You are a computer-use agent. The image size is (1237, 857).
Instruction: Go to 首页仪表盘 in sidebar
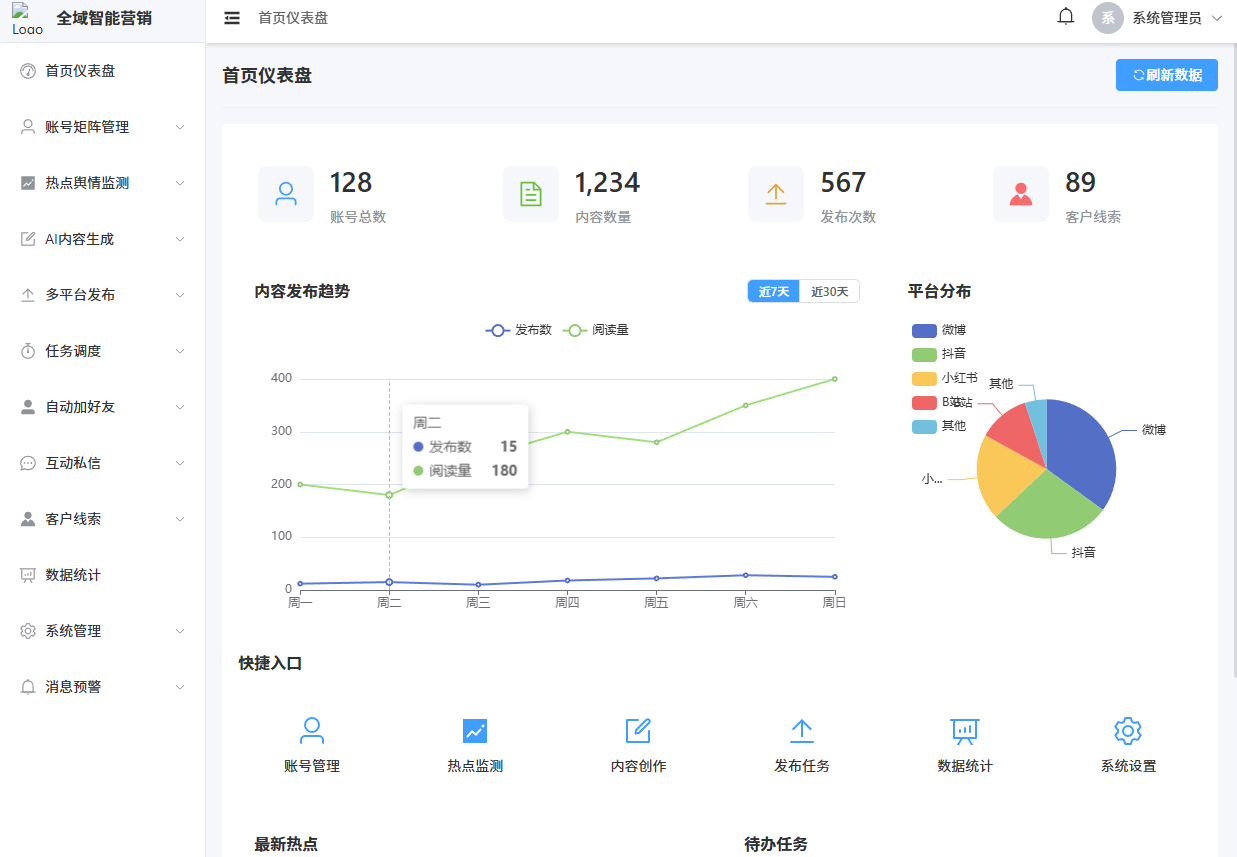click(x=80, y=71)
